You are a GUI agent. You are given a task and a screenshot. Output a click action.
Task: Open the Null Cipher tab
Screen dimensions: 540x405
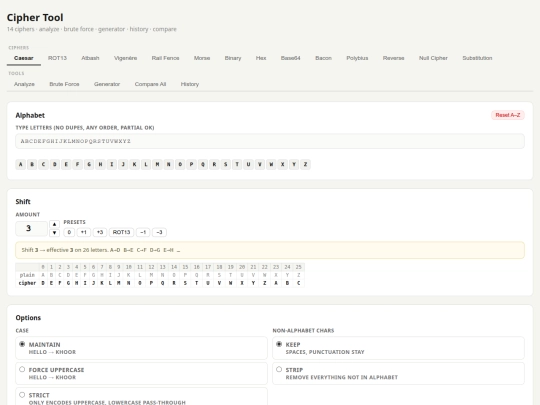point(433,58)
